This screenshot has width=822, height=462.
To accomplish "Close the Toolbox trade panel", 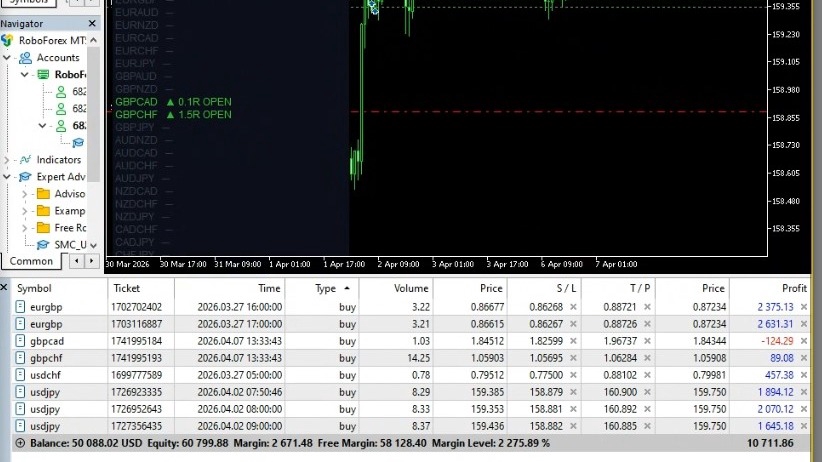I will [x=4, y=287].
